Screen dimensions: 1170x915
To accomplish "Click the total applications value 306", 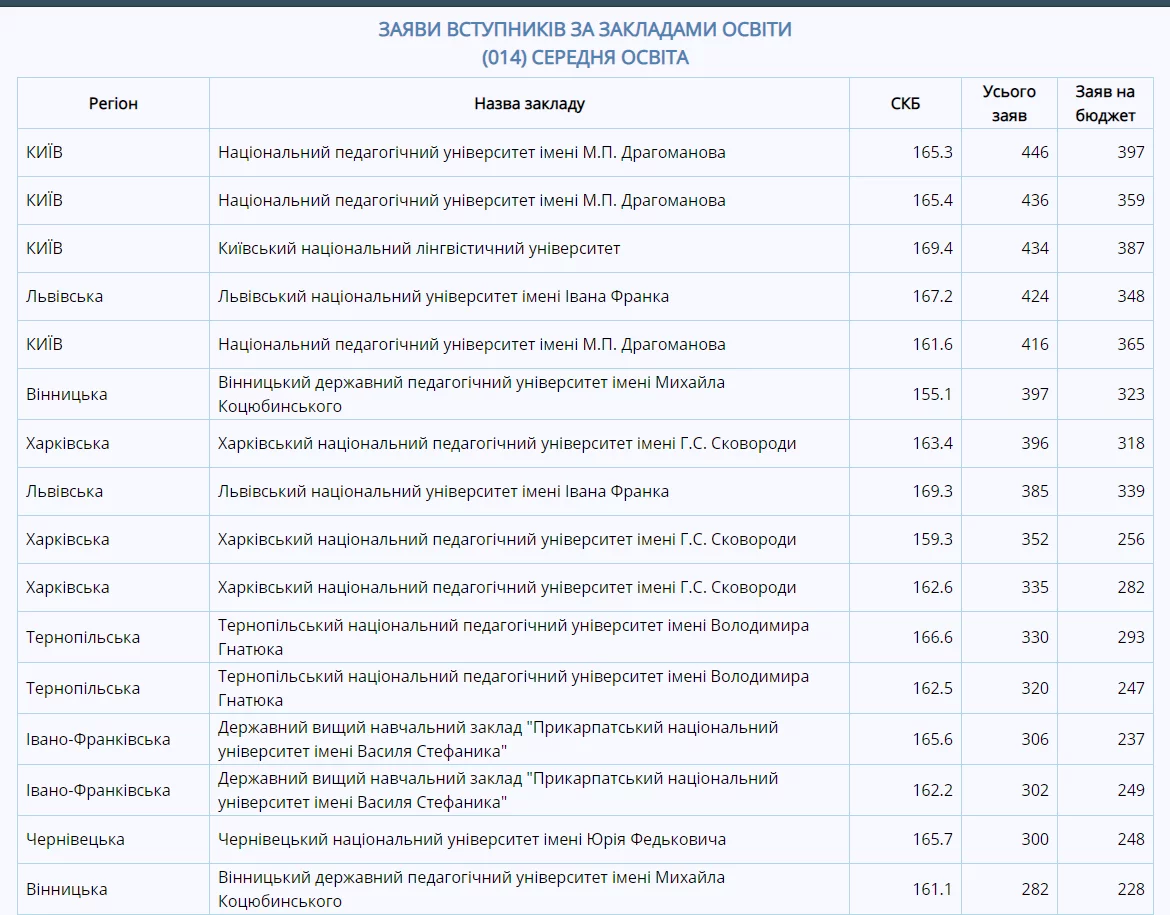I will (1035, 739).
